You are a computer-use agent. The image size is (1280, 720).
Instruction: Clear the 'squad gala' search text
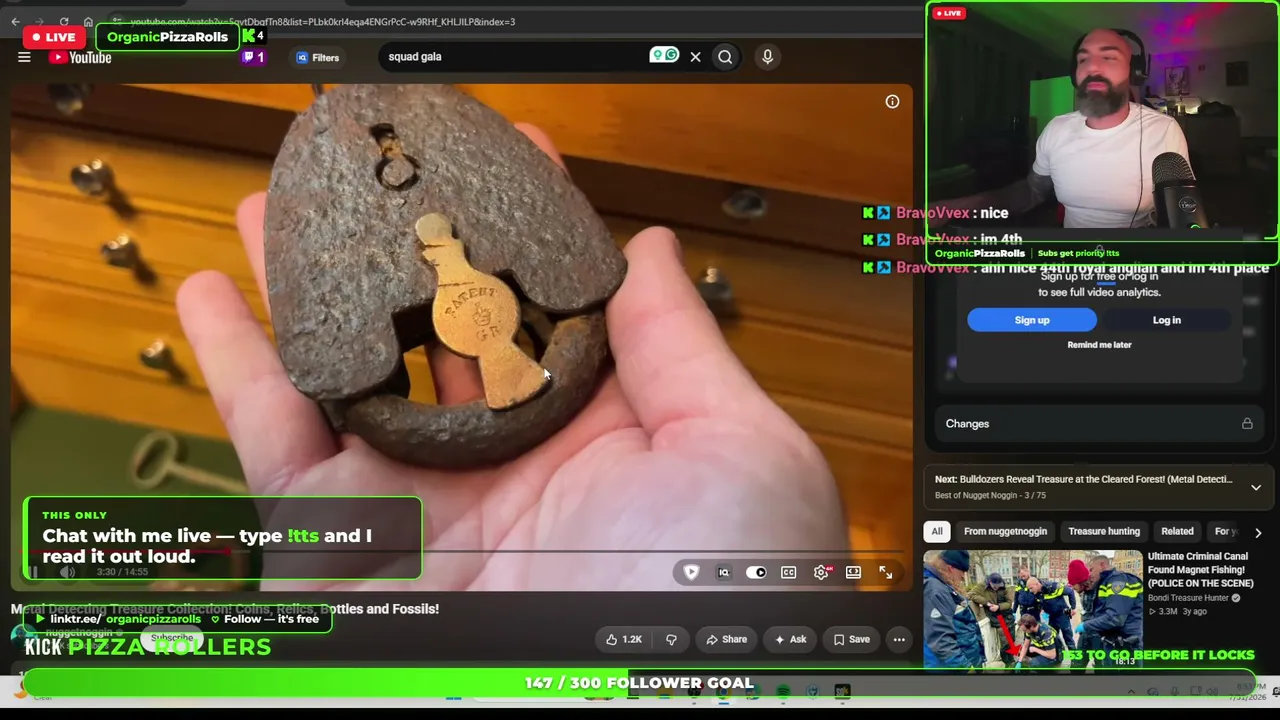(x=695, y=57)
